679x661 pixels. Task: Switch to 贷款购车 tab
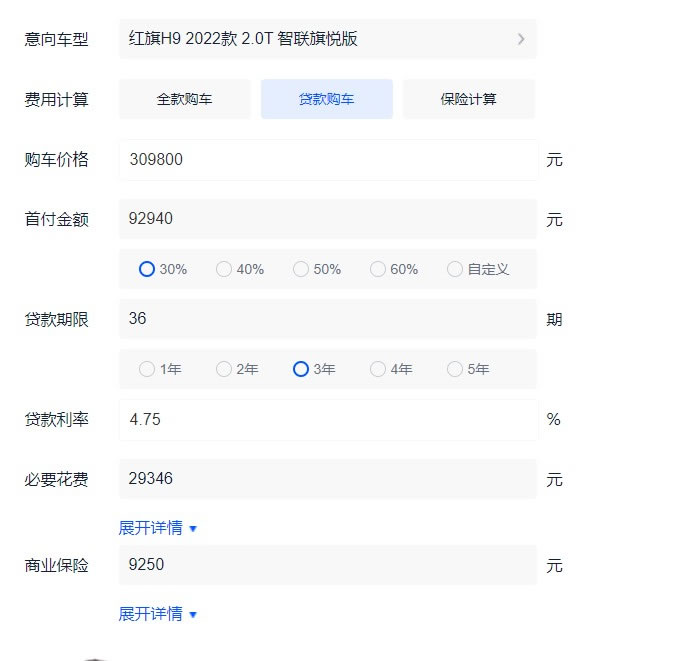pos(327,99)
